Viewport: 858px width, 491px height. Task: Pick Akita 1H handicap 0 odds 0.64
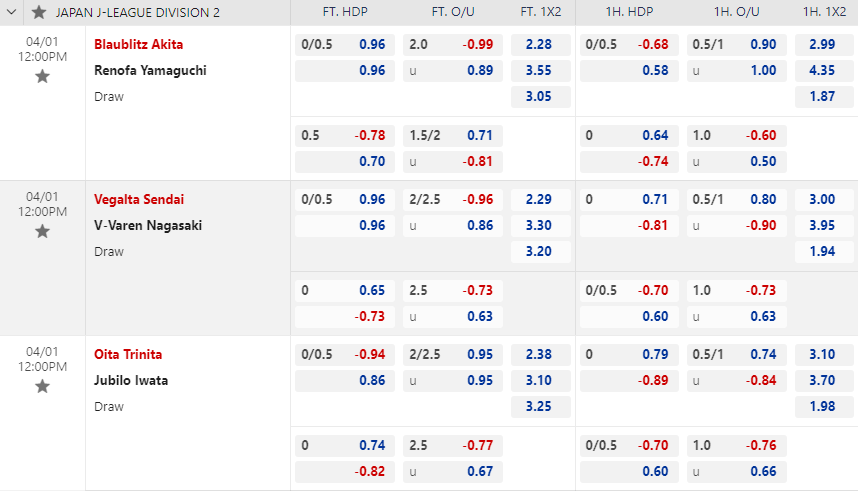(x=629, y=135)
